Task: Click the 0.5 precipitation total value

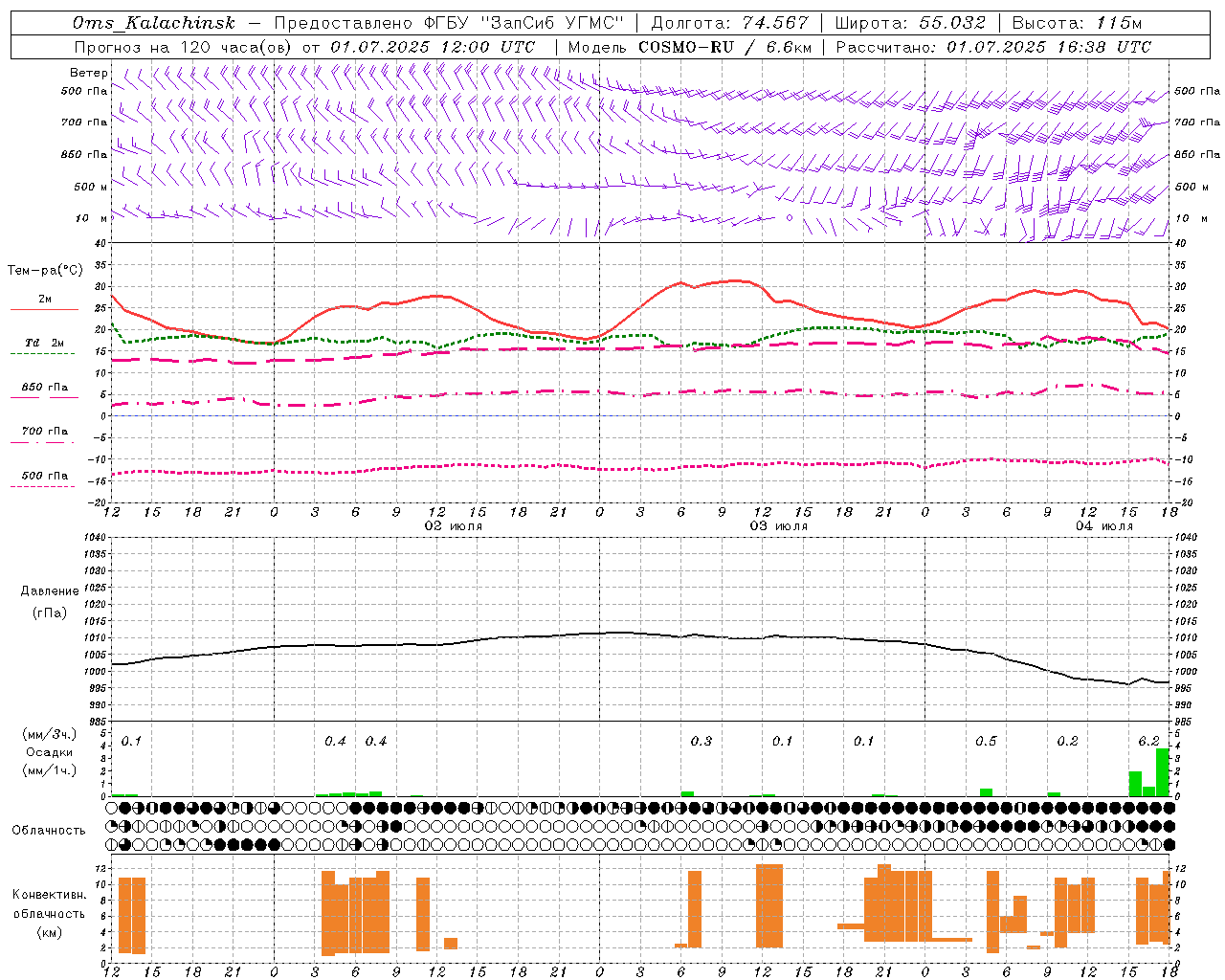Action: click(x=986, y=741)
